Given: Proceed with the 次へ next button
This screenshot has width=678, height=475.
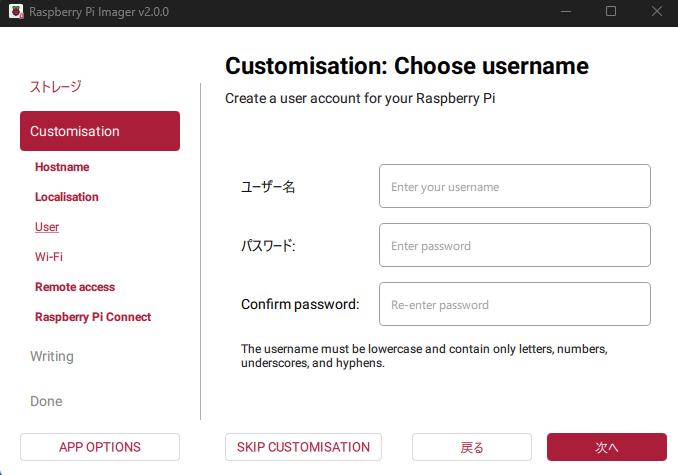Looking at the screenshot, I should tap(606, 447).
